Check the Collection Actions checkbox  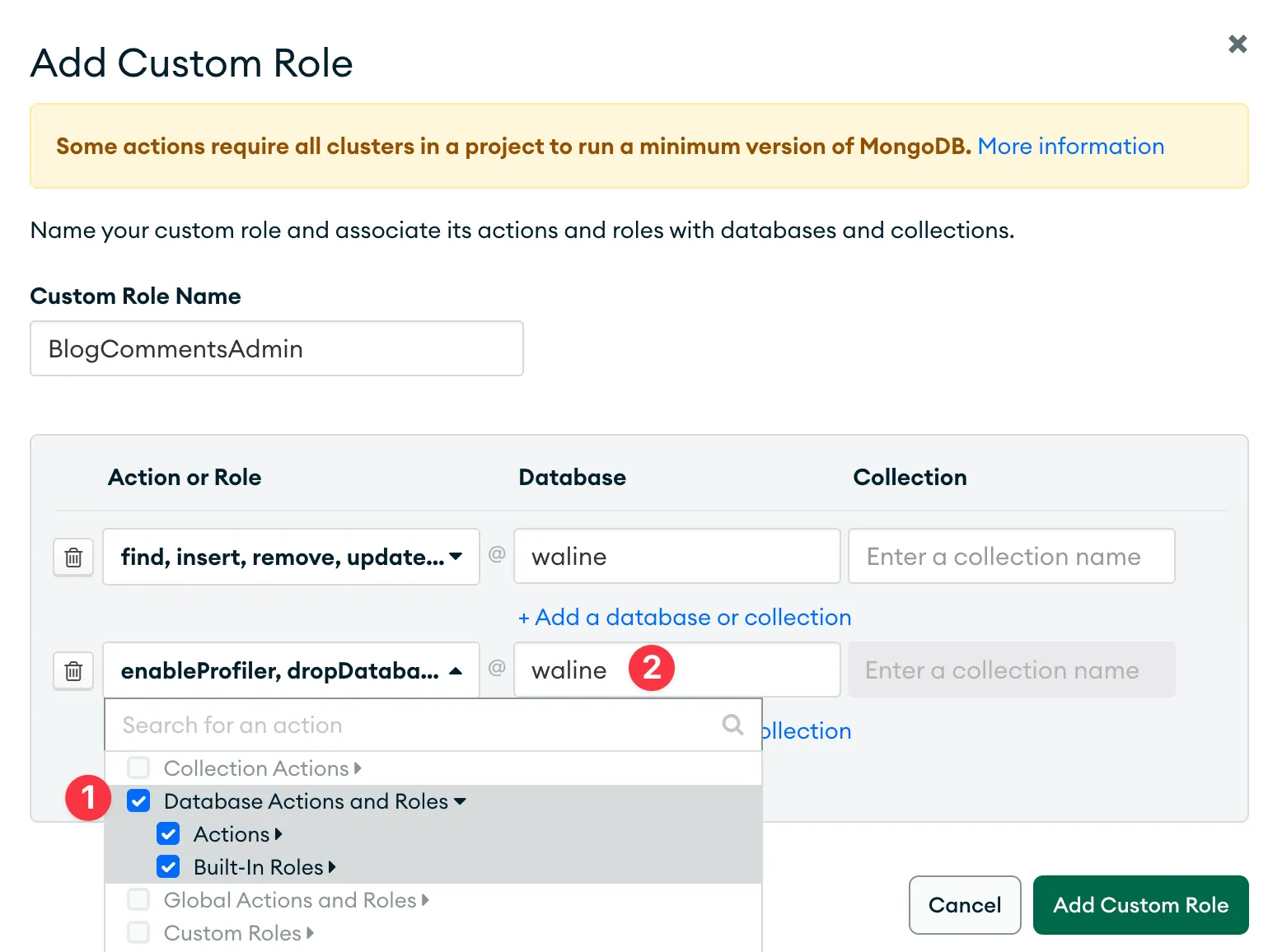click(138, 768)
